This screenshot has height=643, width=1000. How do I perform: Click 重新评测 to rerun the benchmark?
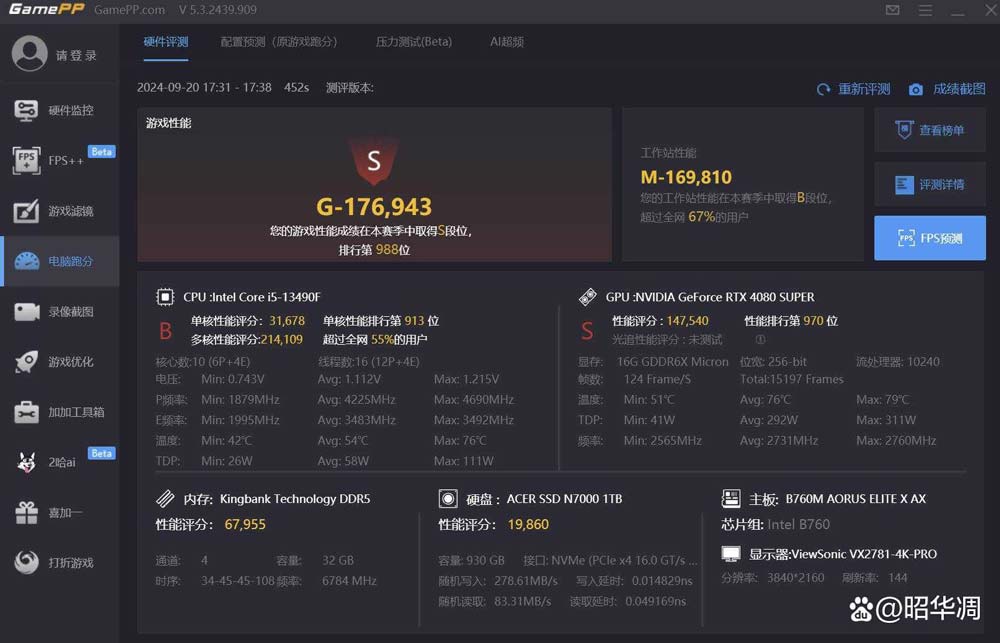tap(853, 89)
